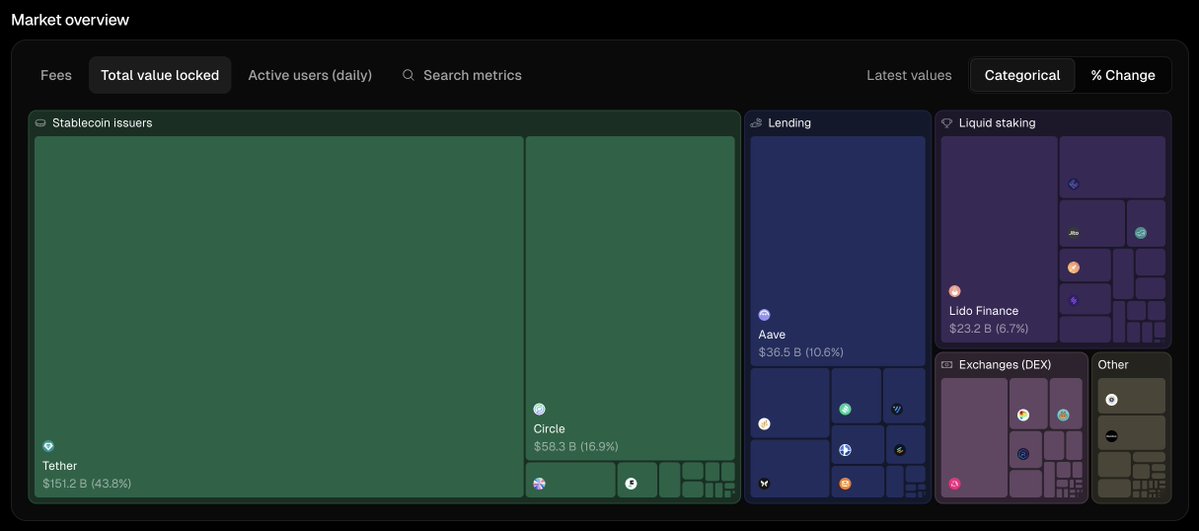Image resolution: width=1199 pixels, height=531 pixels.
Task: Click white logo with orange mark in Lending
Action: coord(764,424)
